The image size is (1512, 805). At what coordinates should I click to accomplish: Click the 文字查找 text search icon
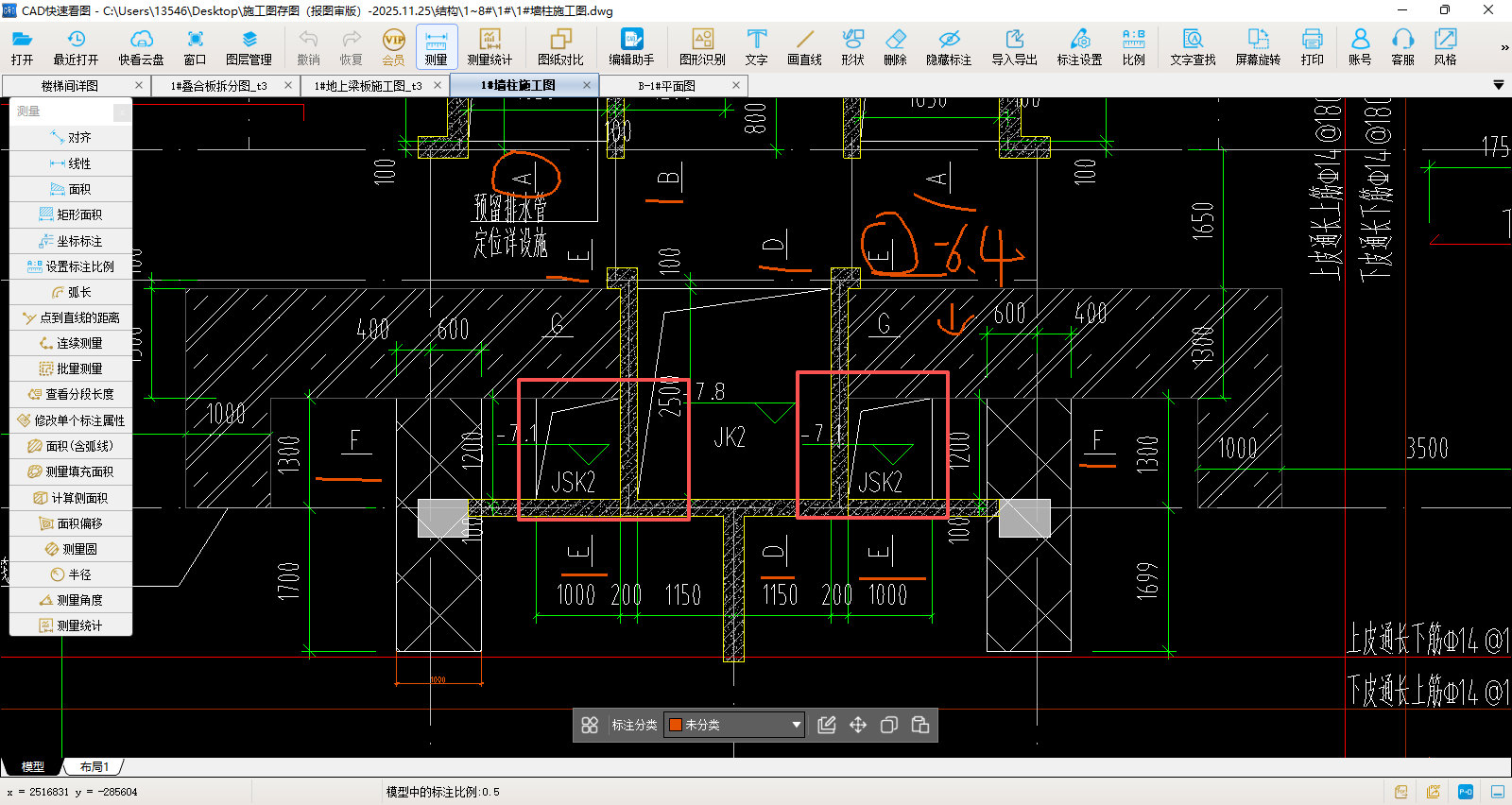1193,46
